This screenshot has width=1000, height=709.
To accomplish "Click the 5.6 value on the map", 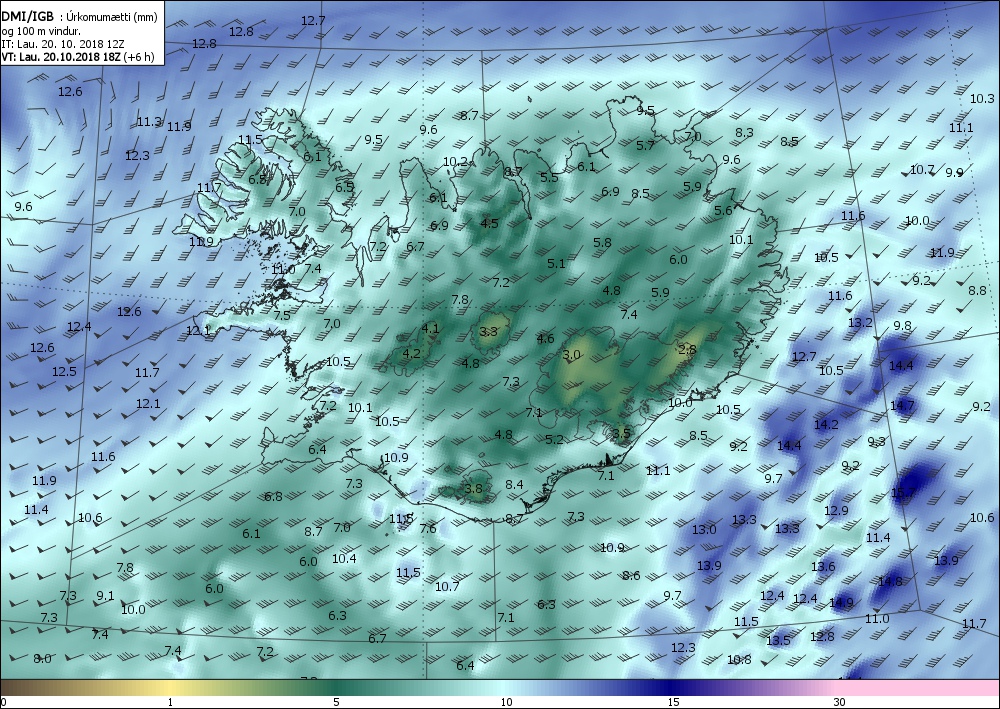I will 723,211.
